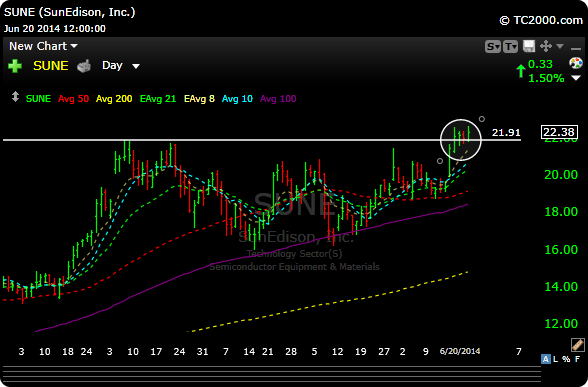
Task: Switch to the % scaling toggle
Action: tap(566, 359)
